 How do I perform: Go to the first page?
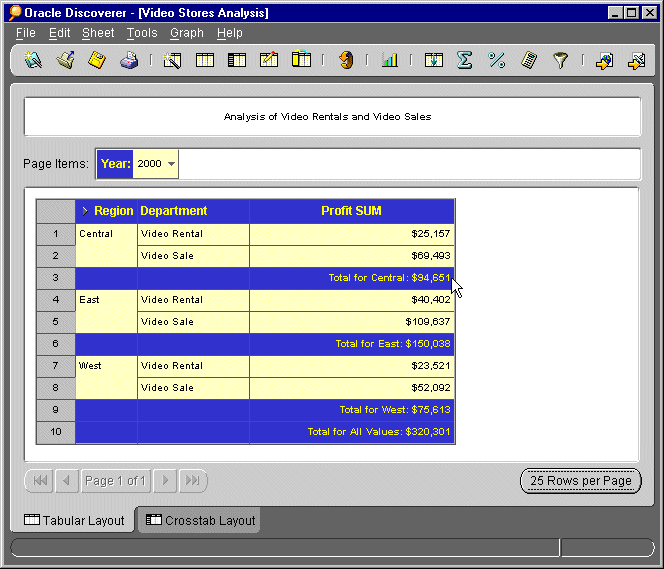click(39, 481)
